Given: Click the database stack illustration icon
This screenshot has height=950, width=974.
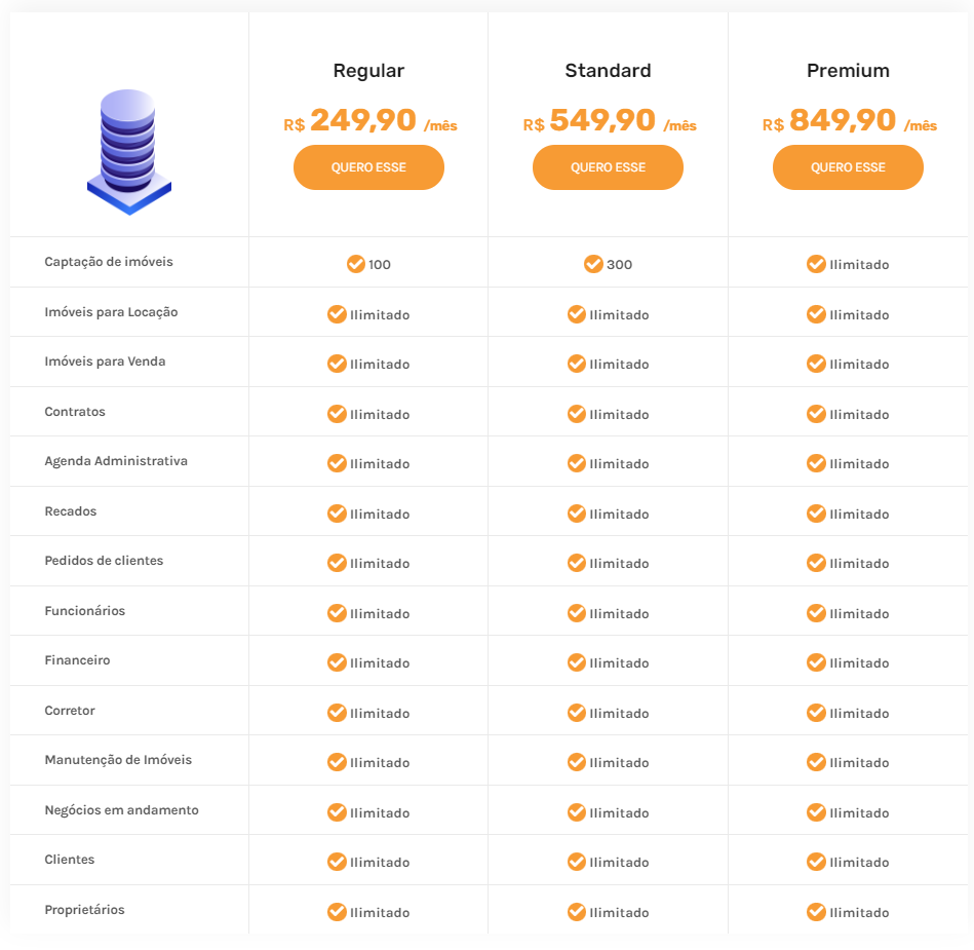Looking at the screenshot, I should tap(129, 151).
